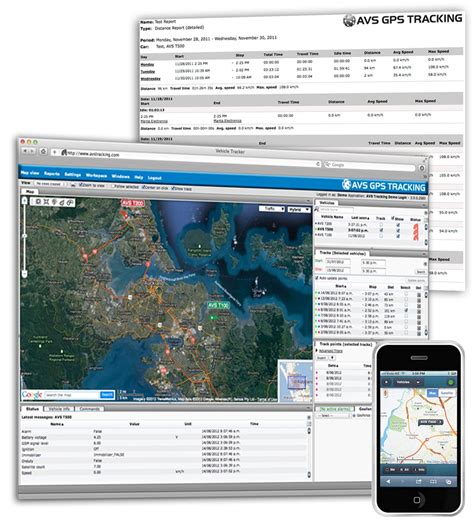Zoom in with the top of the map zoom bar
This screenshot has height=525, width=474.
pyautogui.click(x=24, y=201)
